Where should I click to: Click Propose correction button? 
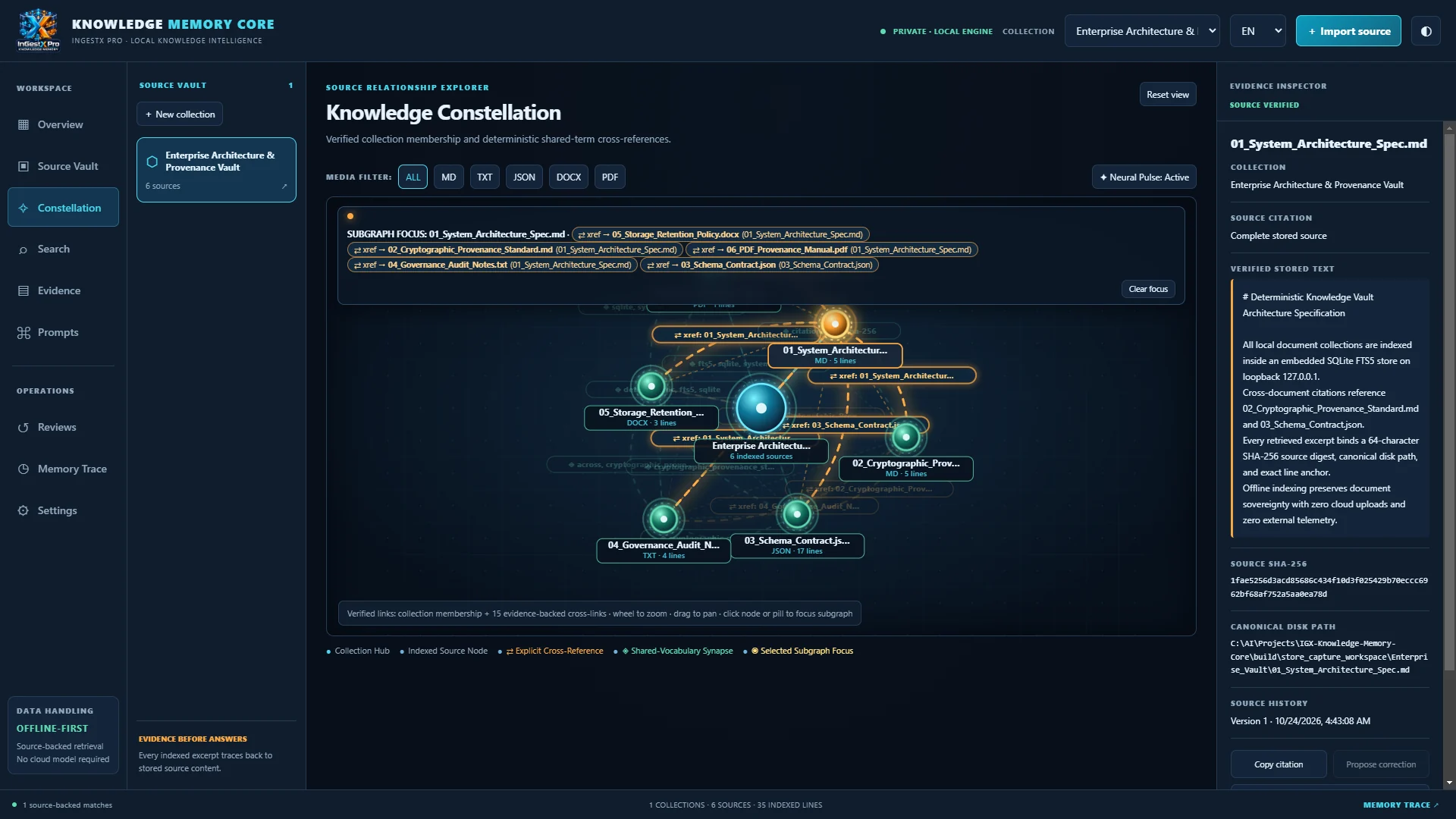(1381, 764)
